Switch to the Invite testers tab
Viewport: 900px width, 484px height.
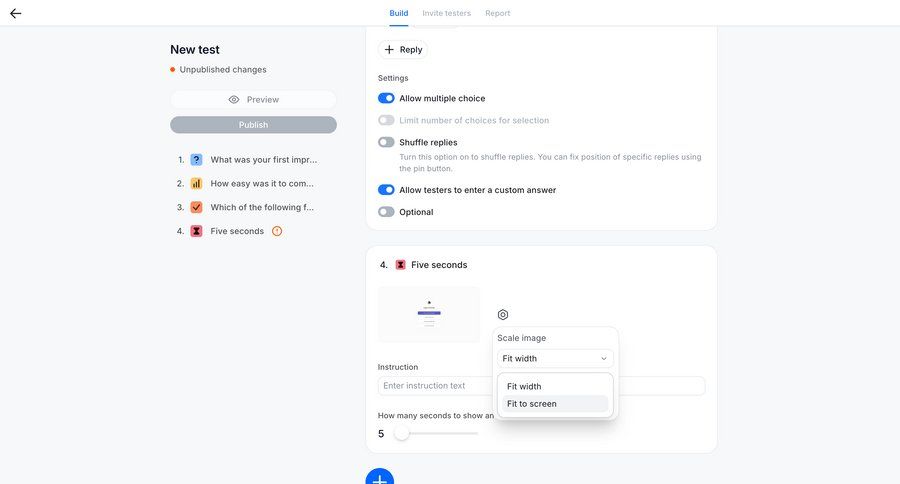pos(446,13)
